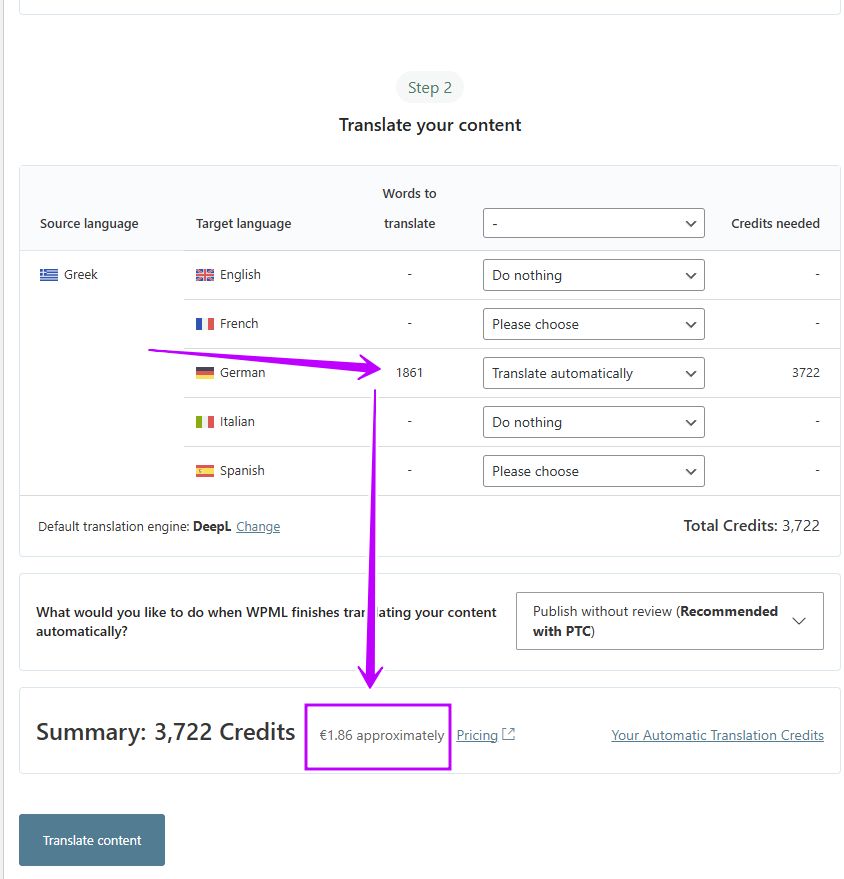Click the Step 2 badge

(x=430, y=88)
